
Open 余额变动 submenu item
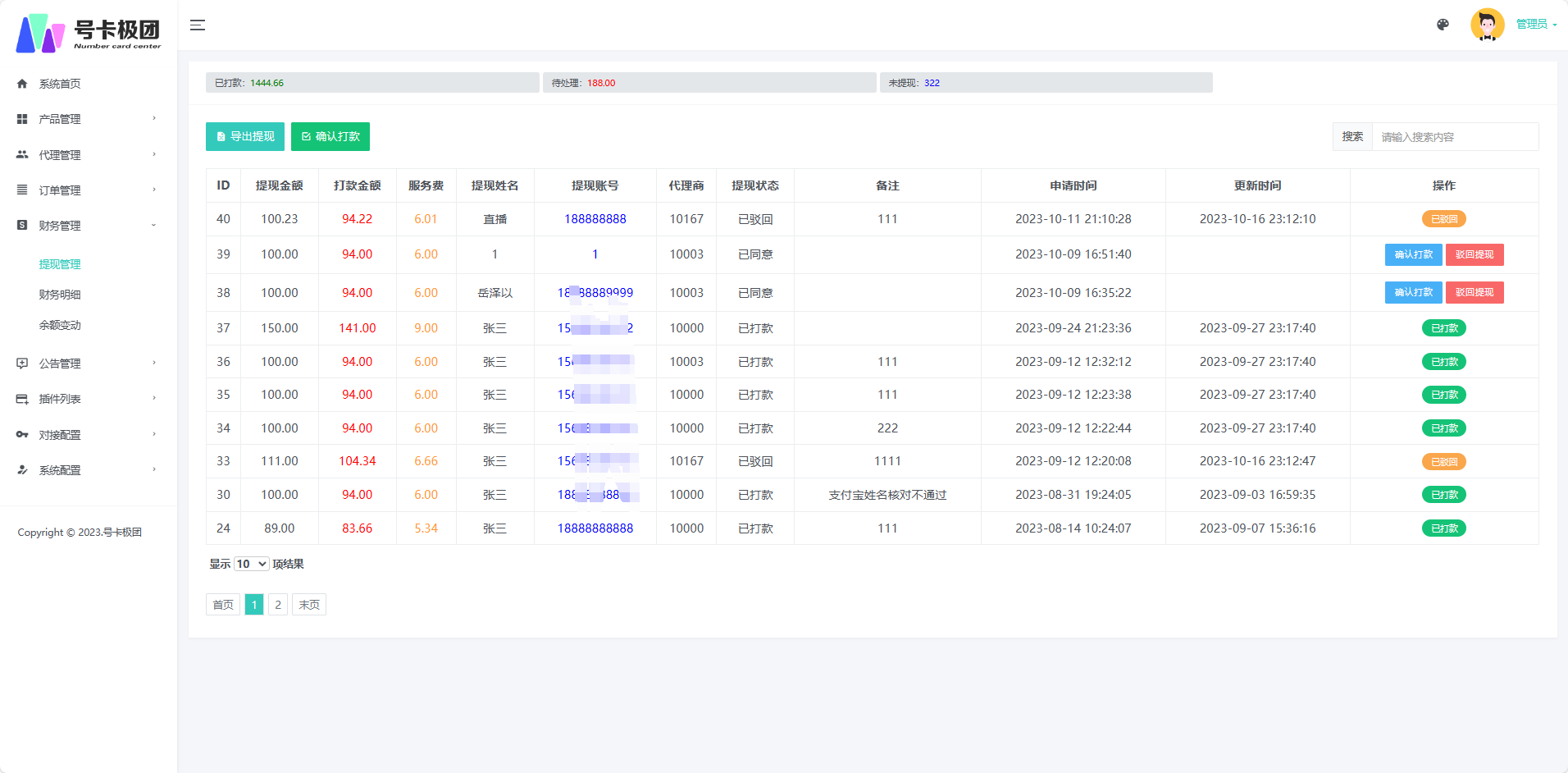pos(60,325)
